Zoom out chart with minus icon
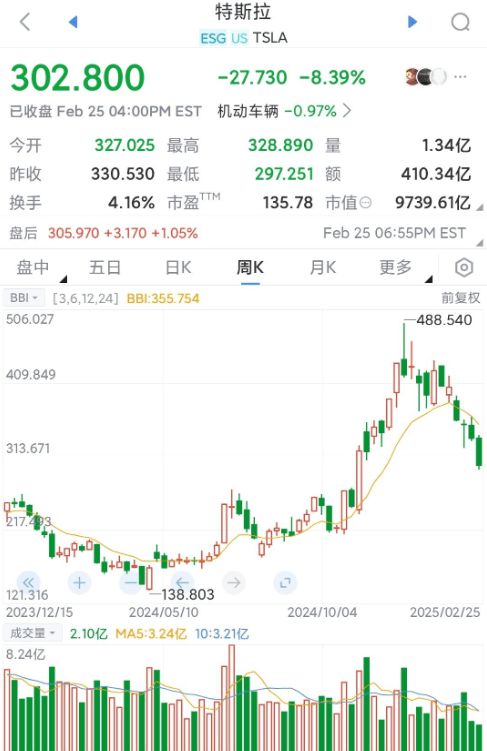 click(x=130, y=582)
